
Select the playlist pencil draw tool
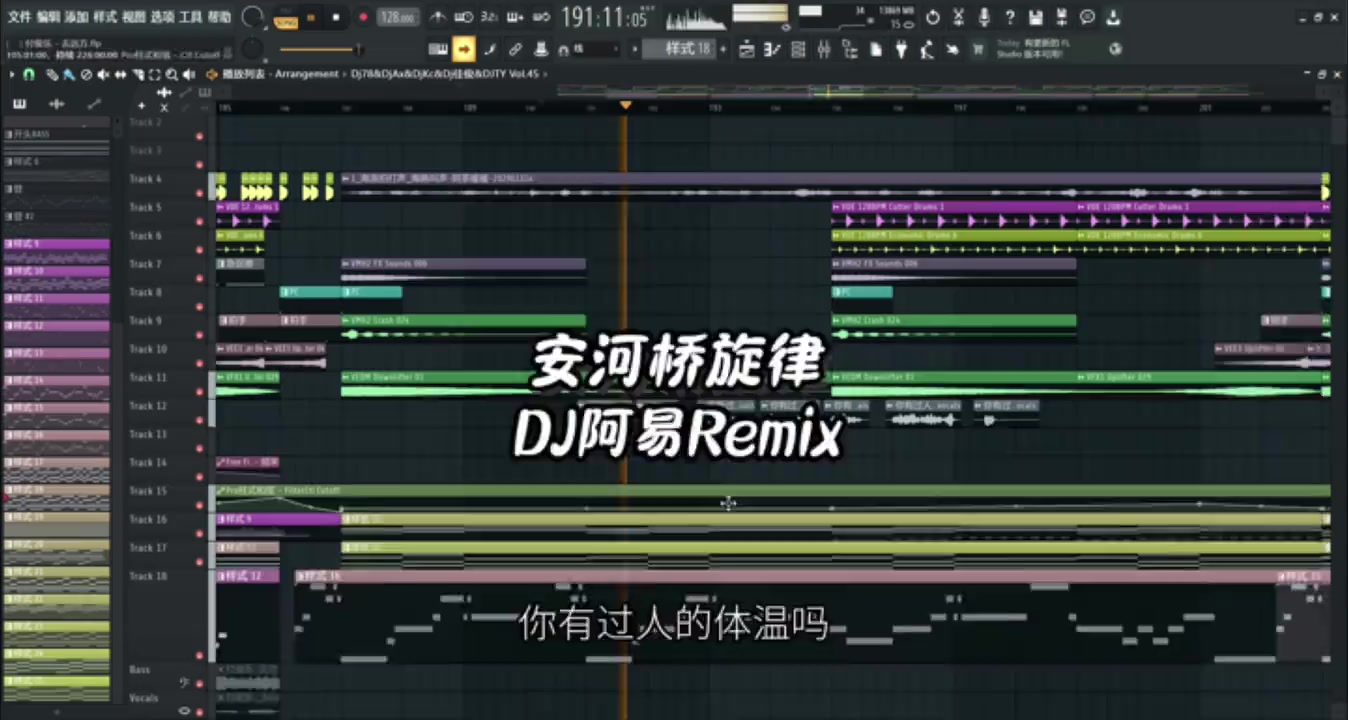pyautogui.click(x=54, y=75)
